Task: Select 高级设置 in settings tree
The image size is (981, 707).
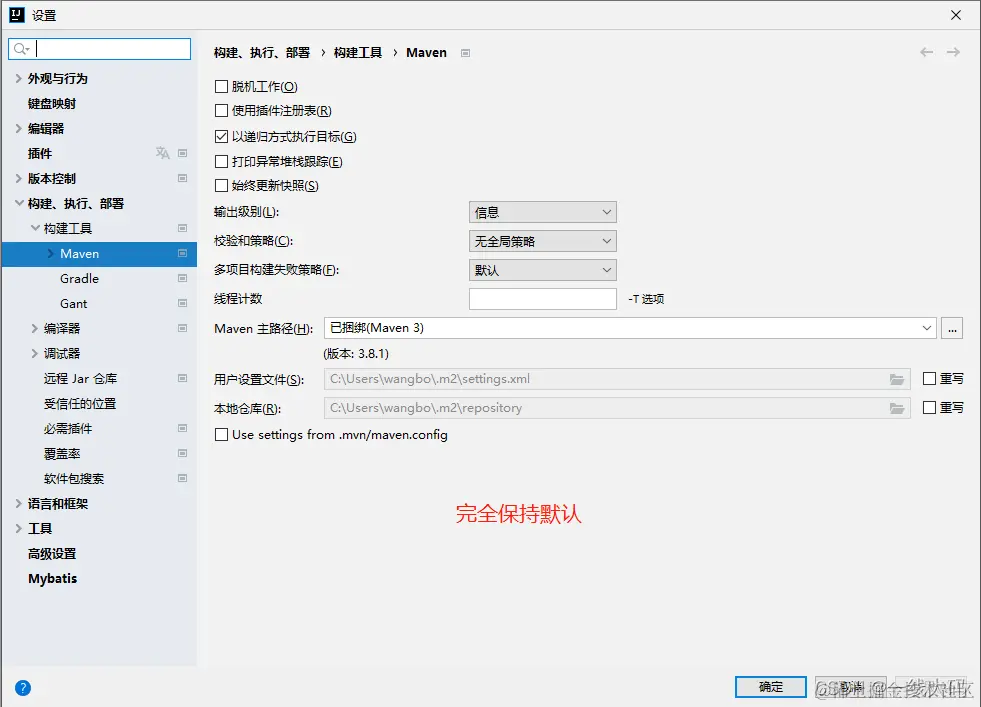Action: point(52,554)
